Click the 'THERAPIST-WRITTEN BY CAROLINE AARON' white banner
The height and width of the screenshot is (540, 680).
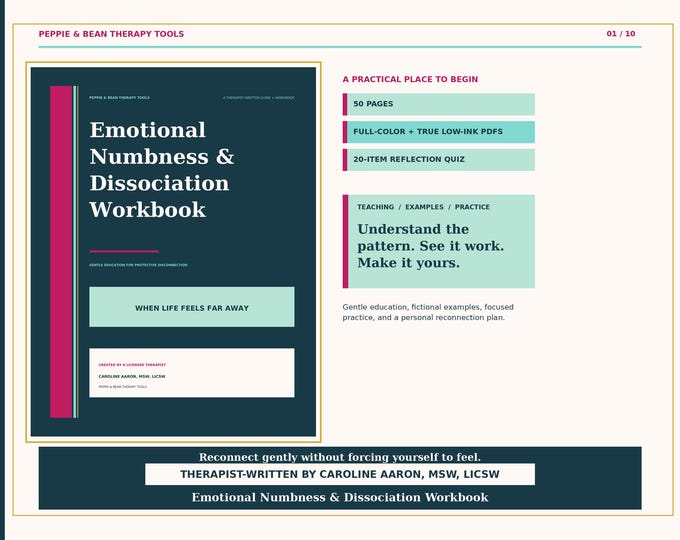pos(340,474)
